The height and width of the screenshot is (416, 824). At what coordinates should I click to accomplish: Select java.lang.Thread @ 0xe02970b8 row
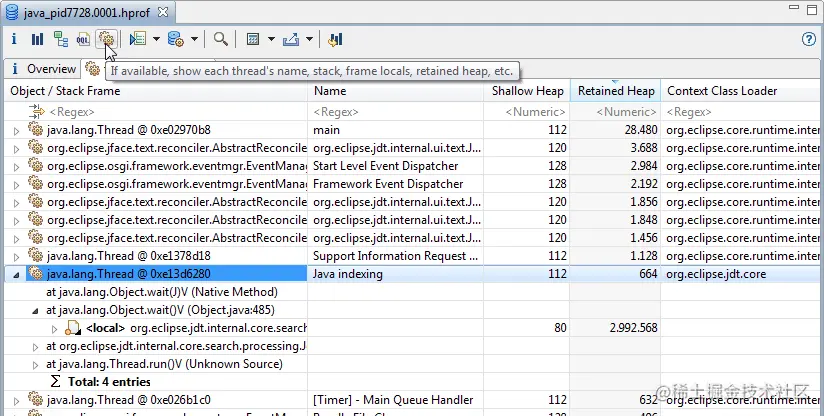414,130
